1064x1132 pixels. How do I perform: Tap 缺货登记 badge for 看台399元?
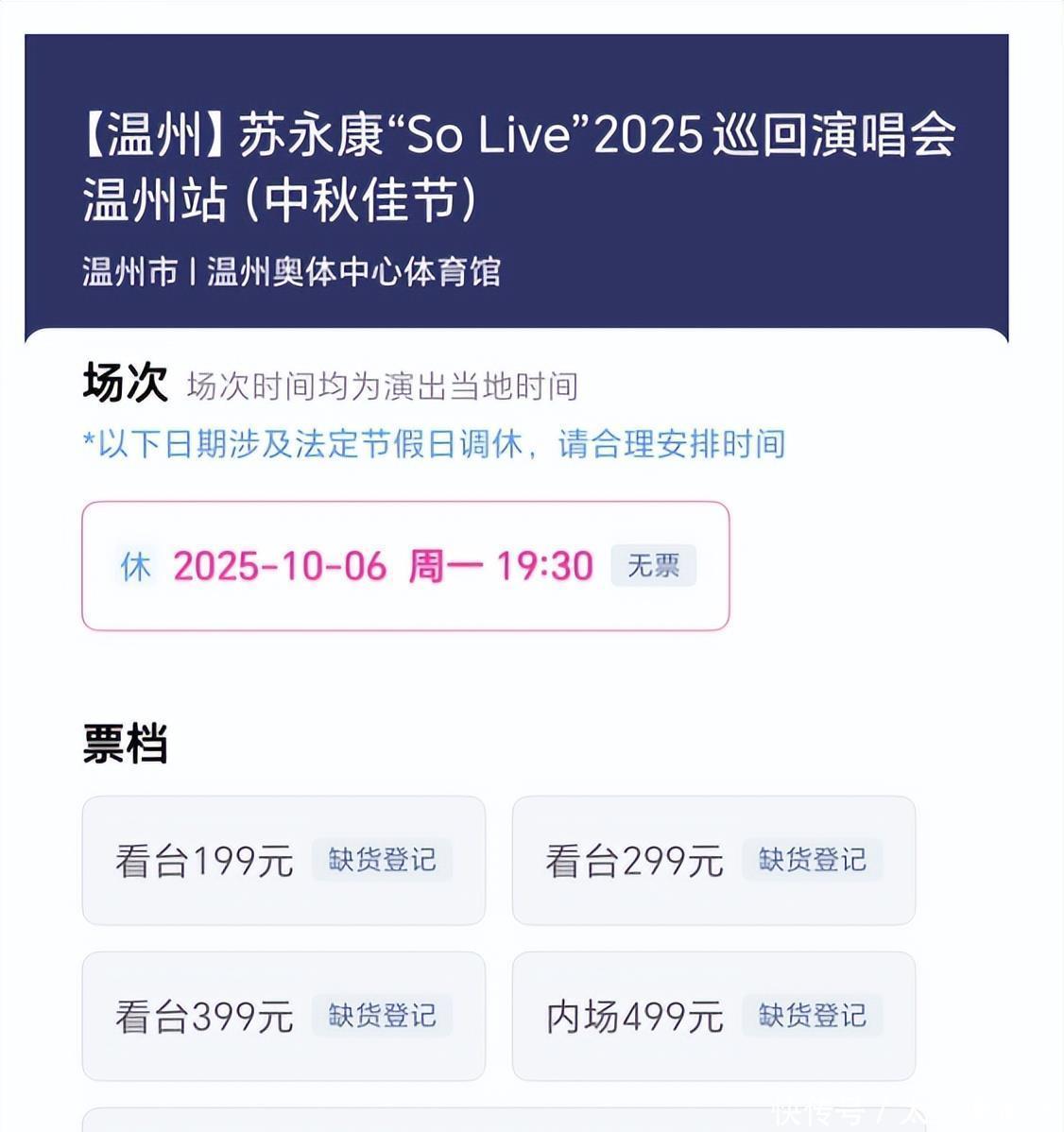point(382,1016)
